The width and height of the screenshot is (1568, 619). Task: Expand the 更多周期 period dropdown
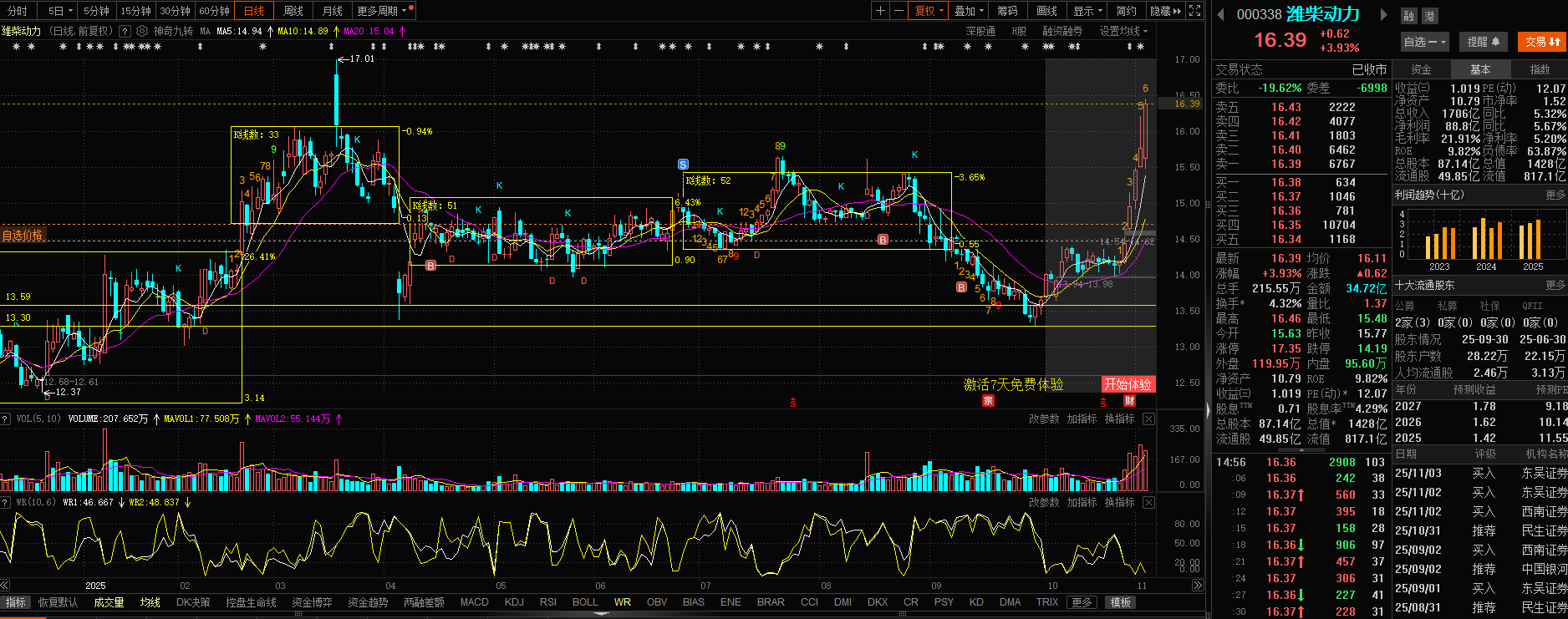coord(381,11)
